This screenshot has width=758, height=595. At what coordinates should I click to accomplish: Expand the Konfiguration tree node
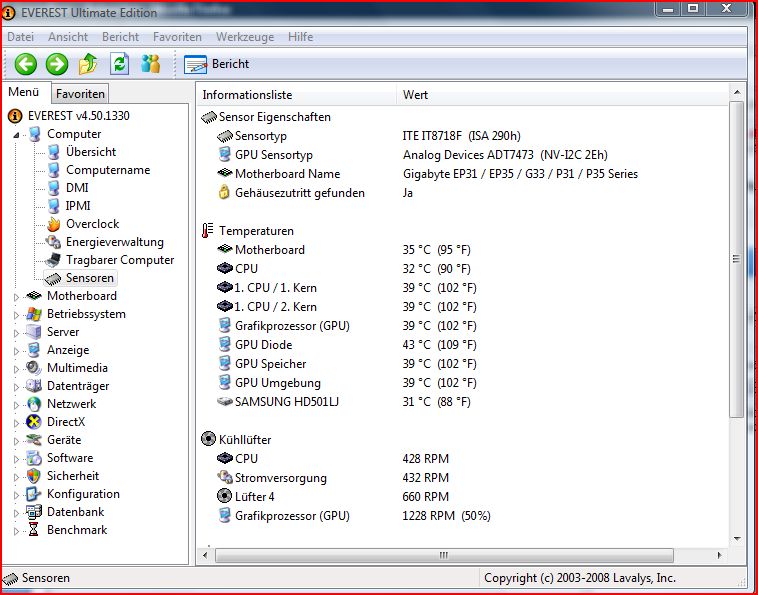click(16, 495)
